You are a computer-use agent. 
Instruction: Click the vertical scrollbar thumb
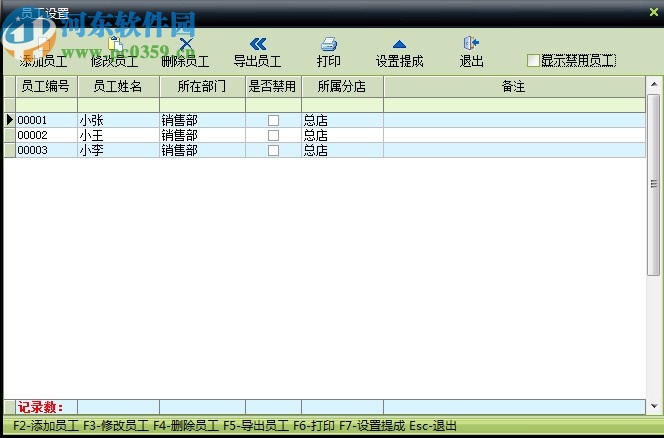654,184
